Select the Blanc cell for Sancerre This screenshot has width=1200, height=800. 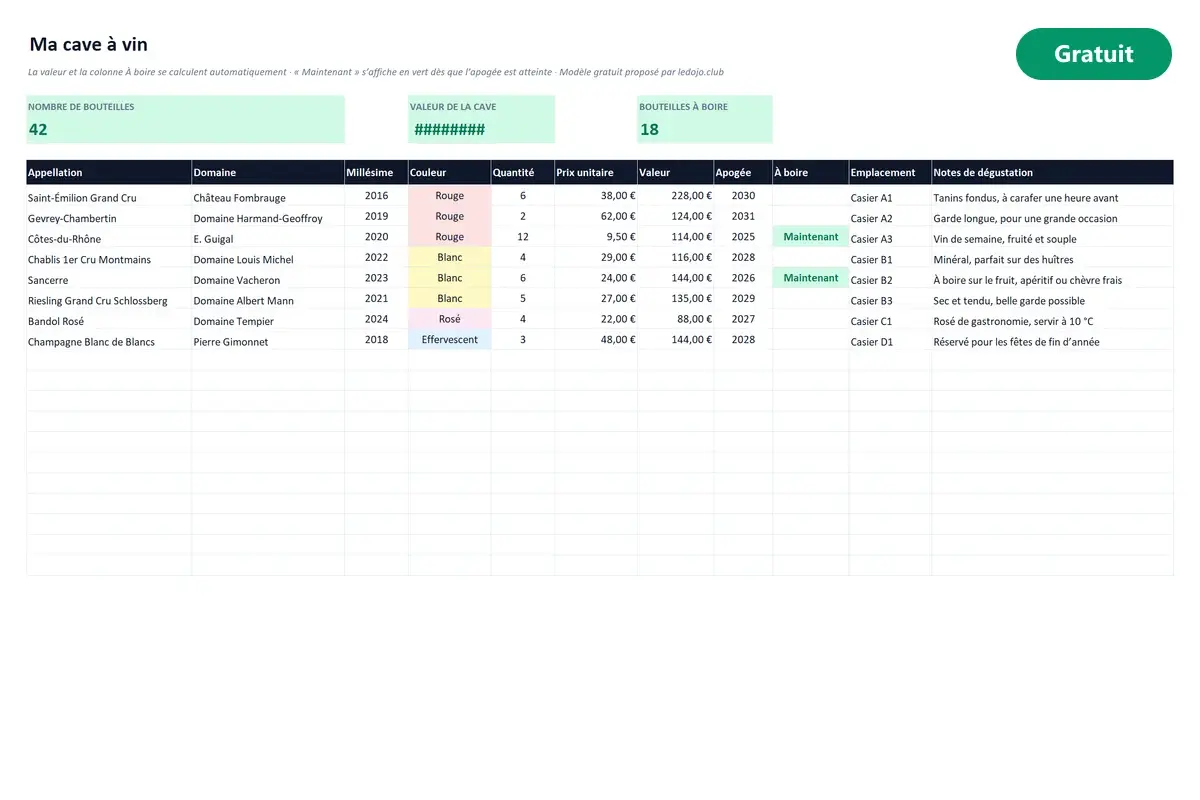pos(449,278)
